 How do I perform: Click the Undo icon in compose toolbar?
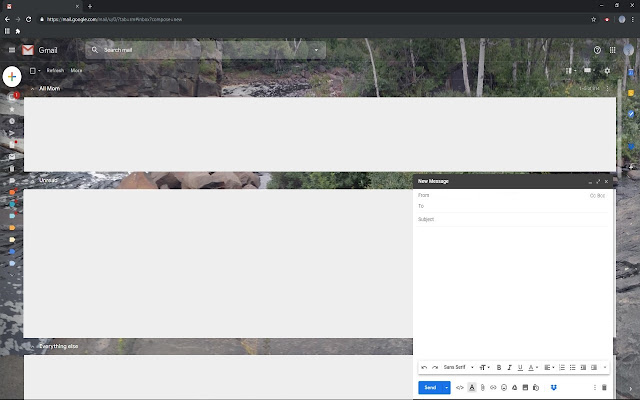pyautogui.click(x=424, y=368)
